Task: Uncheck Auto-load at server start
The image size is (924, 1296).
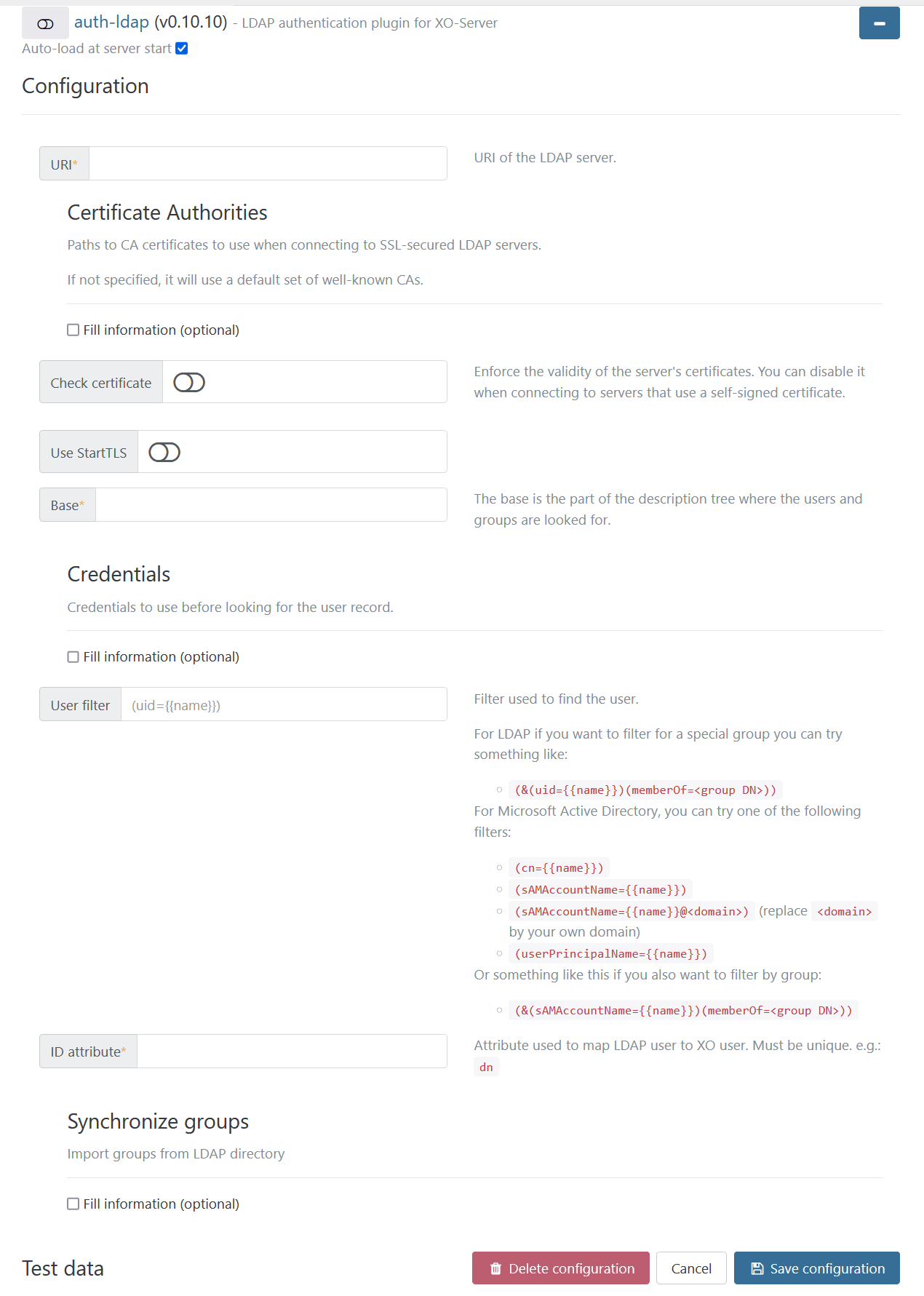Action: [181, 48]
